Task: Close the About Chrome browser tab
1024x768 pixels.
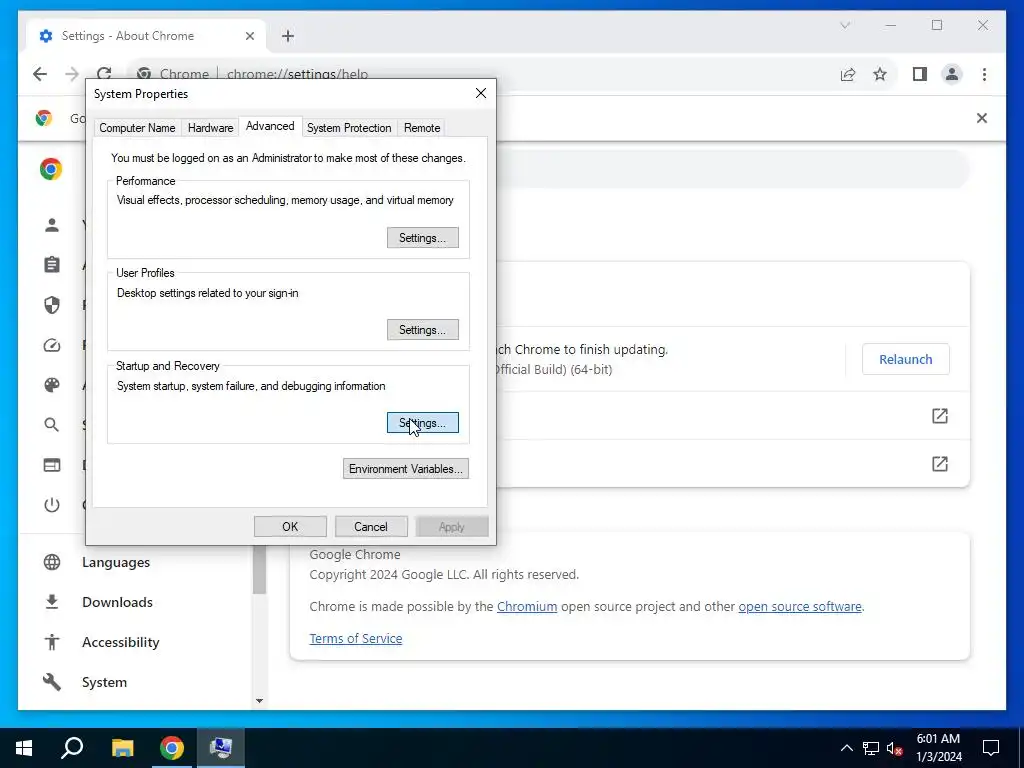Action: (249, 36)
